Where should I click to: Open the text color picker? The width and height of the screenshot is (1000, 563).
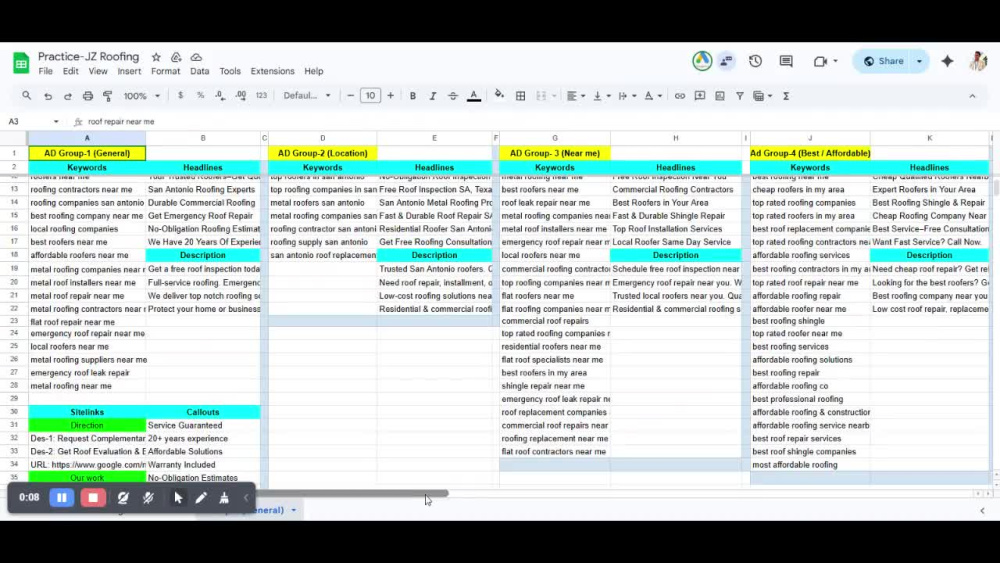[x=474, y=96]
